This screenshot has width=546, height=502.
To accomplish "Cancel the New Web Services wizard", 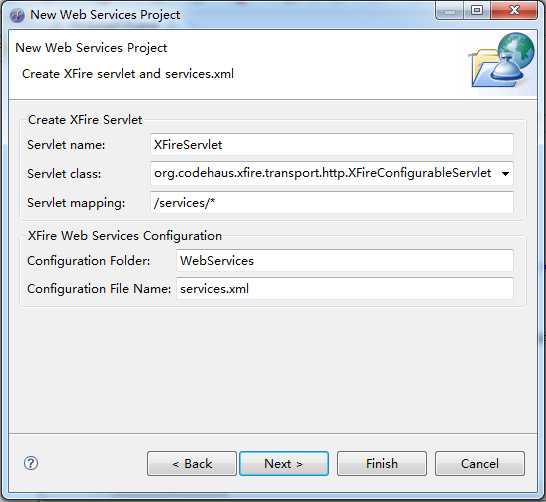I will tap(479, 463).
